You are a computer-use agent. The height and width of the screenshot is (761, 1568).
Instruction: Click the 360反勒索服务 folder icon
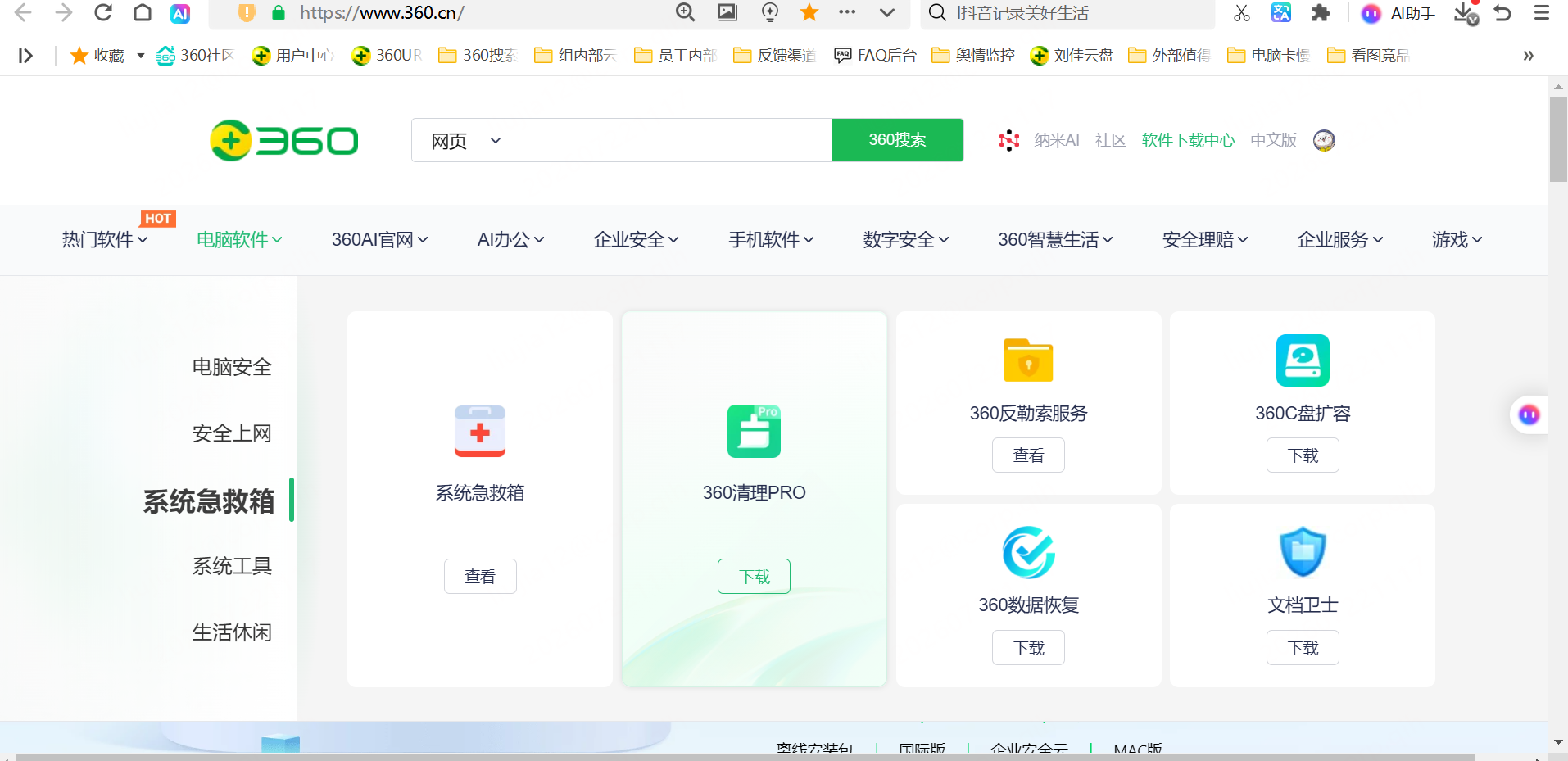coord(1028,360)
